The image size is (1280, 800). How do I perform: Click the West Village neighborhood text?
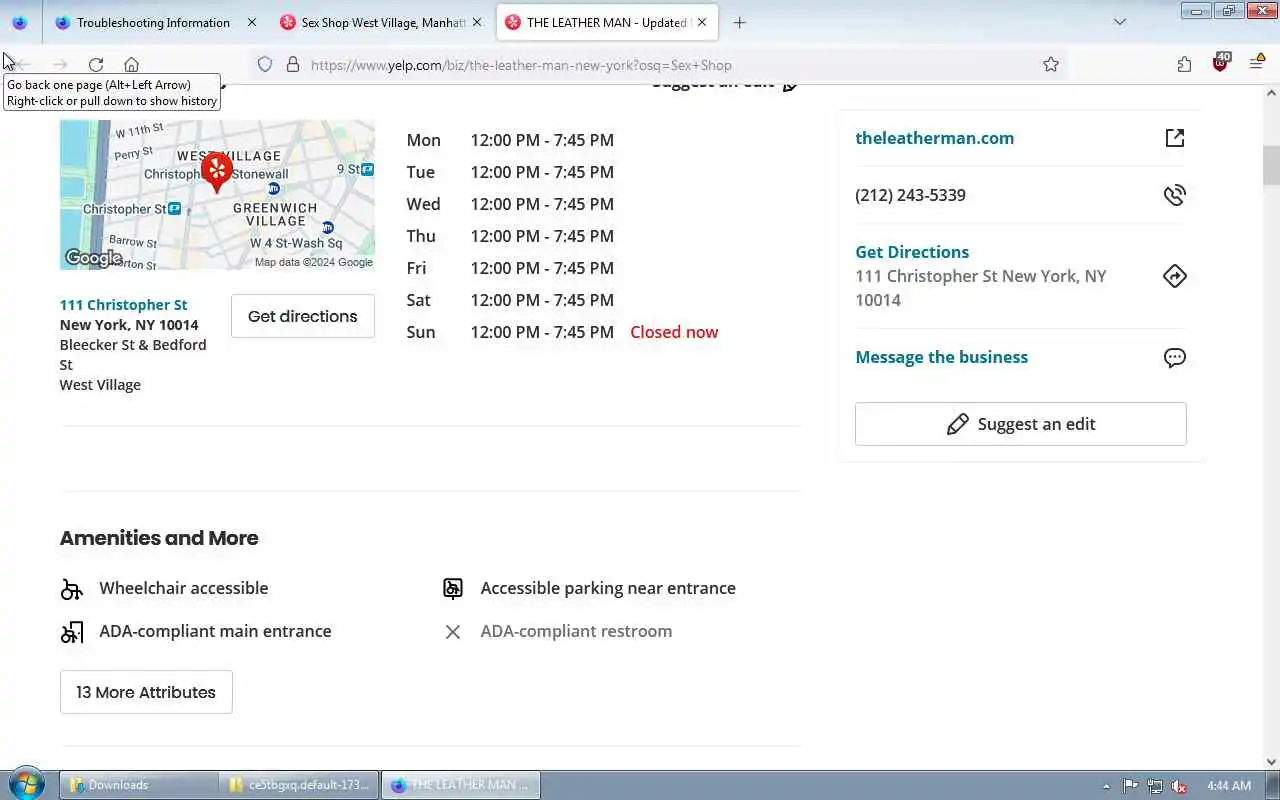click(100, 385)
